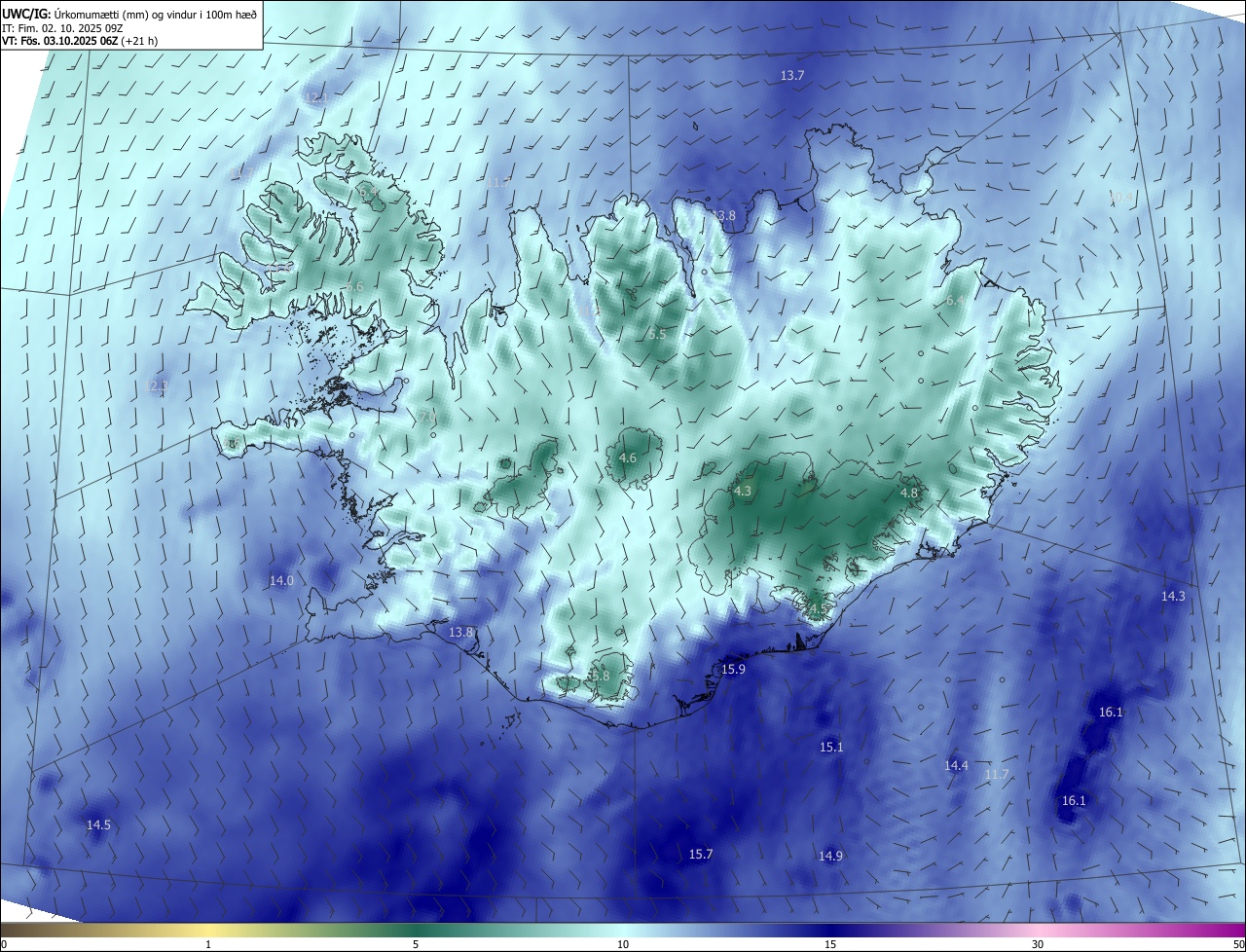Click the 11.7 value right of 14.4
This screenshot has height=952, width=1246.
pos(996,775)
